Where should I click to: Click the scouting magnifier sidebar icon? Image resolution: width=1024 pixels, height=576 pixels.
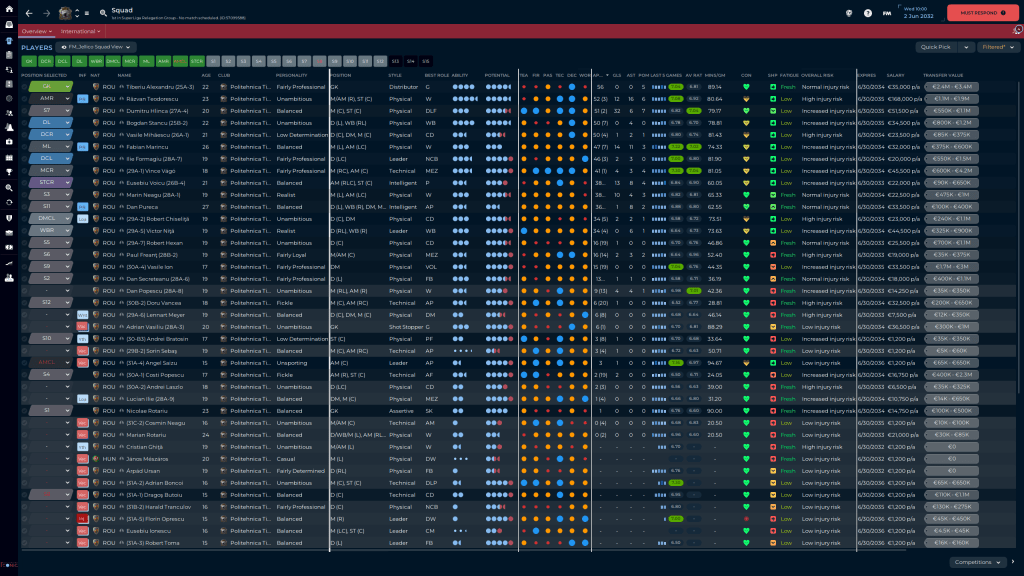point(9,187)
